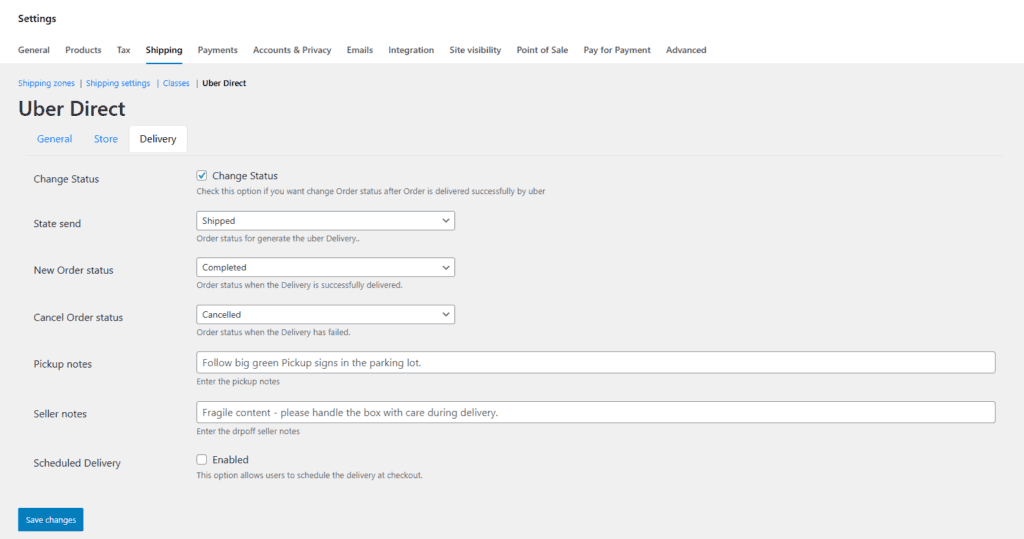Select the current Uber Direct section link
This screenshot has width=1024, height=539.
coord(224,83)
